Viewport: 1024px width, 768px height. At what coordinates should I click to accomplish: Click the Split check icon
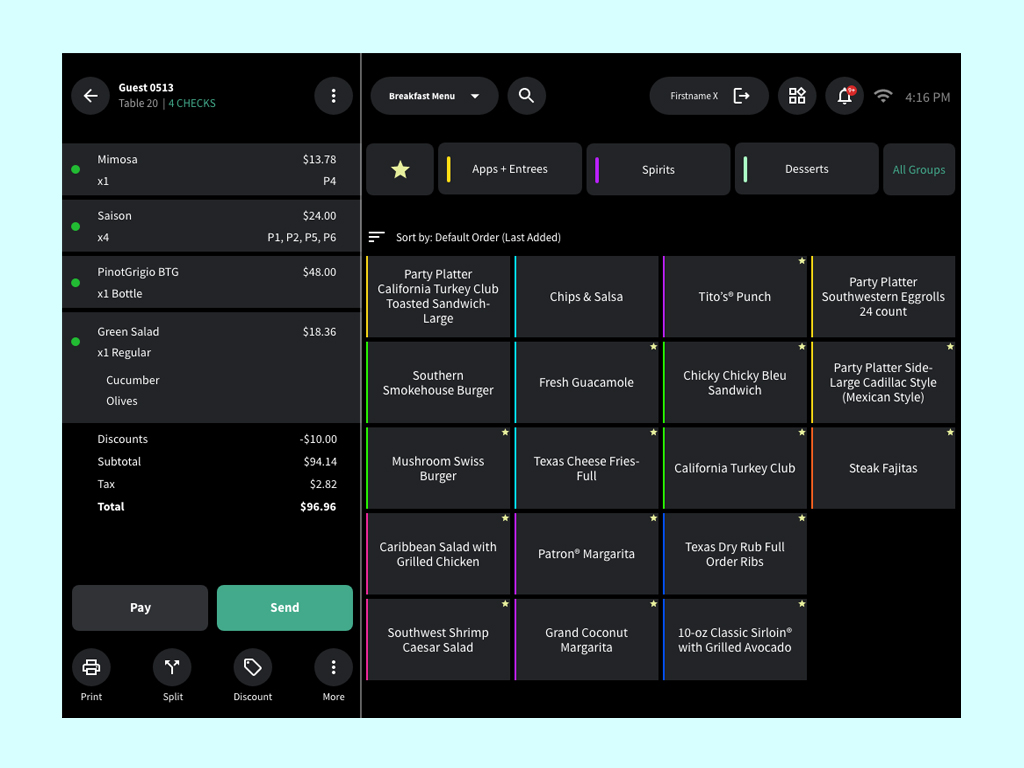[x=172, y=667]
